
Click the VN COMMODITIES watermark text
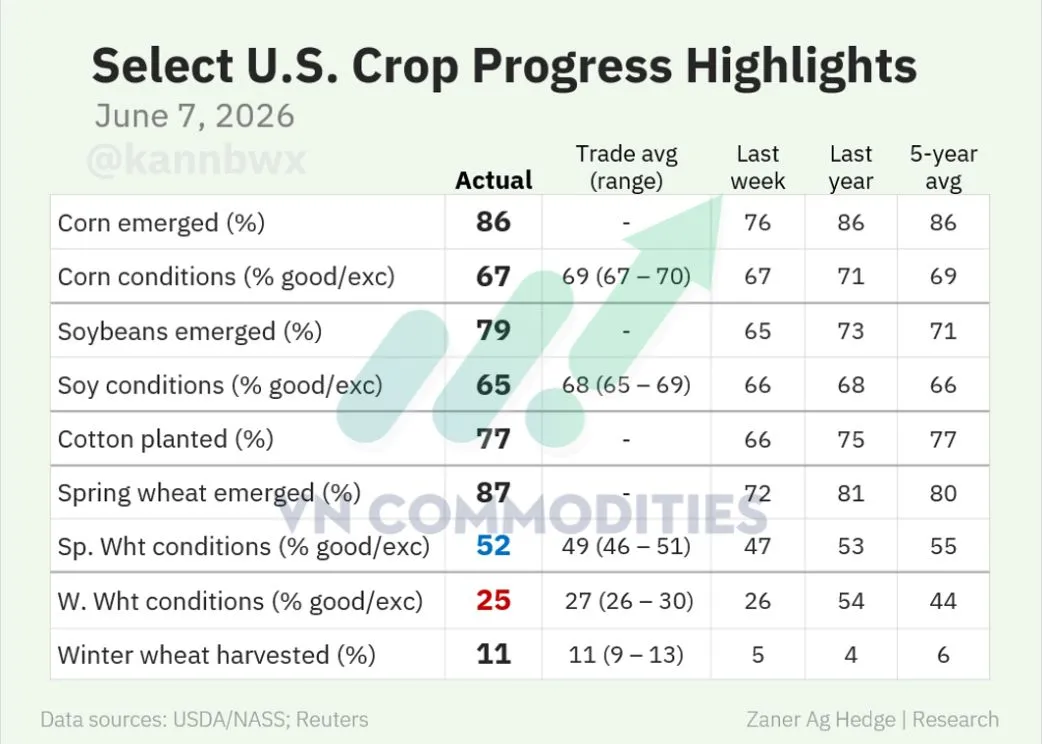tap(522, 514)
